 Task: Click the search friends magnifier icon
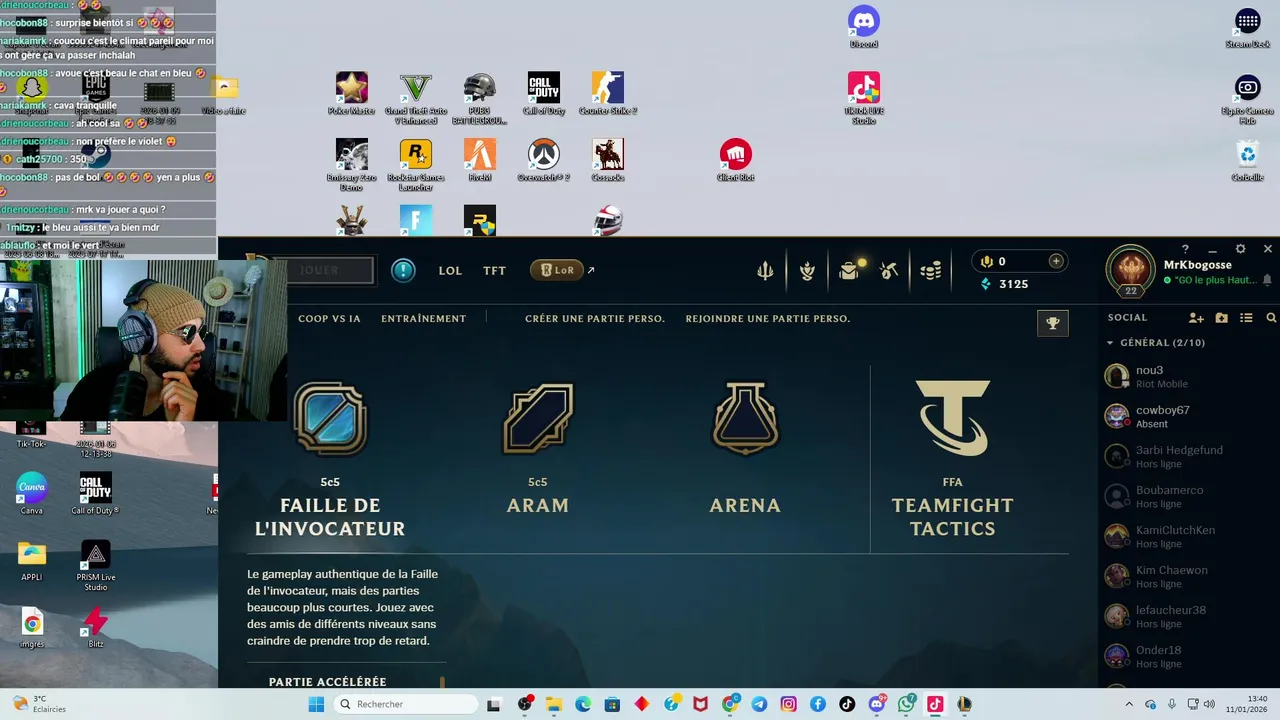pos(1271,318)
